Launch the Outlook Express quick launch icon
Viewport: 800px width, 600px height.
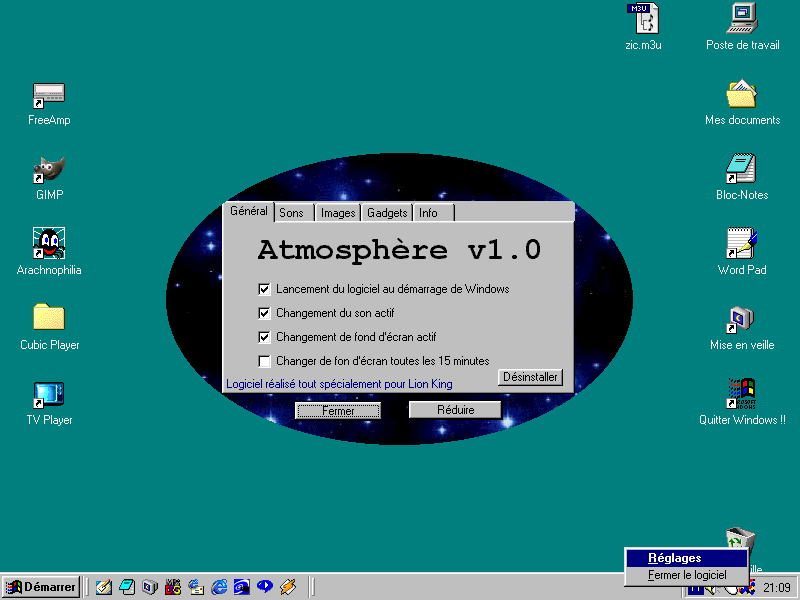[x=196, y=587]
